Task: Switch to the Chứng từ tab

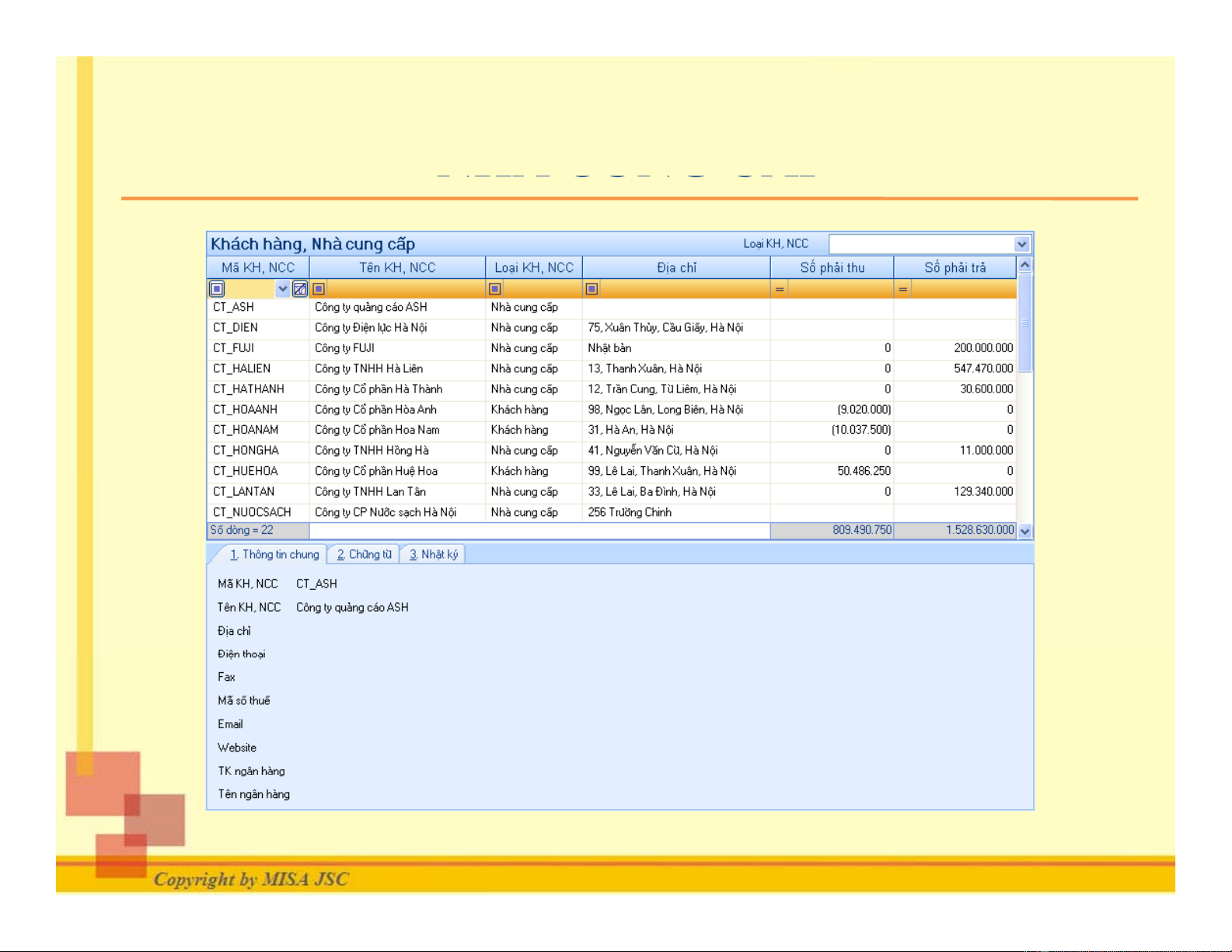Action: pyautogui.click(x=364, y=554)
